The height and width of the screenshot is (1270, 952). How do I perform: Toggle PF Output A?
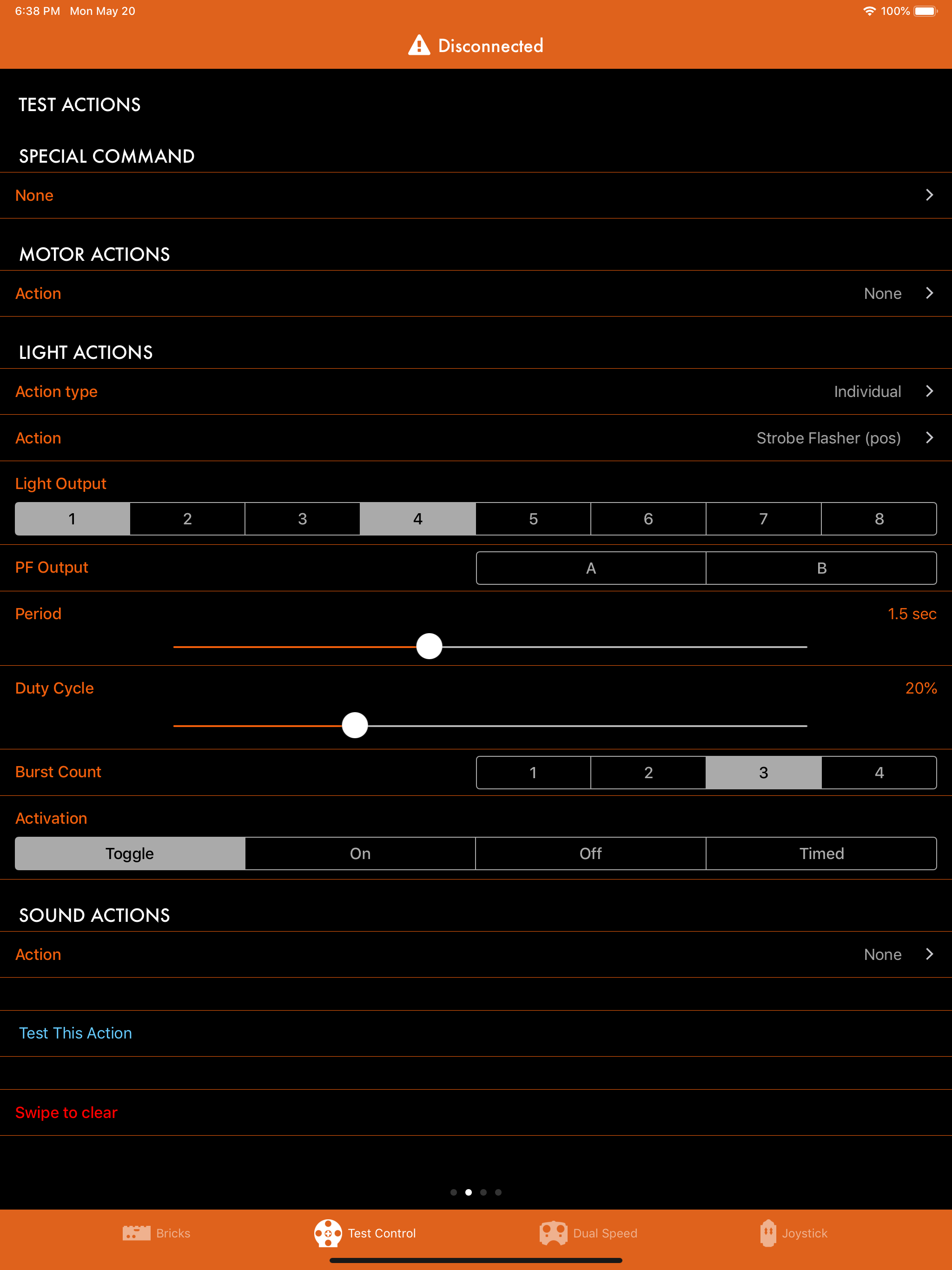click(x=591, y=568)
